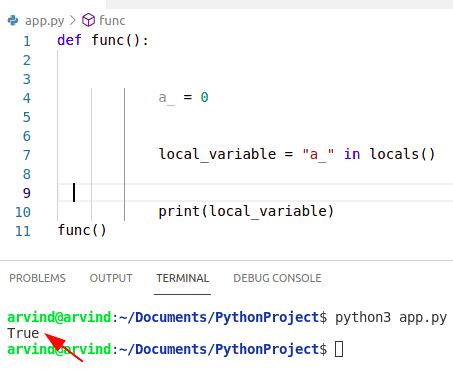453x369 pixels.
Task: Click the 'func()' call on line 11
Action: click(x=82, y=230)
